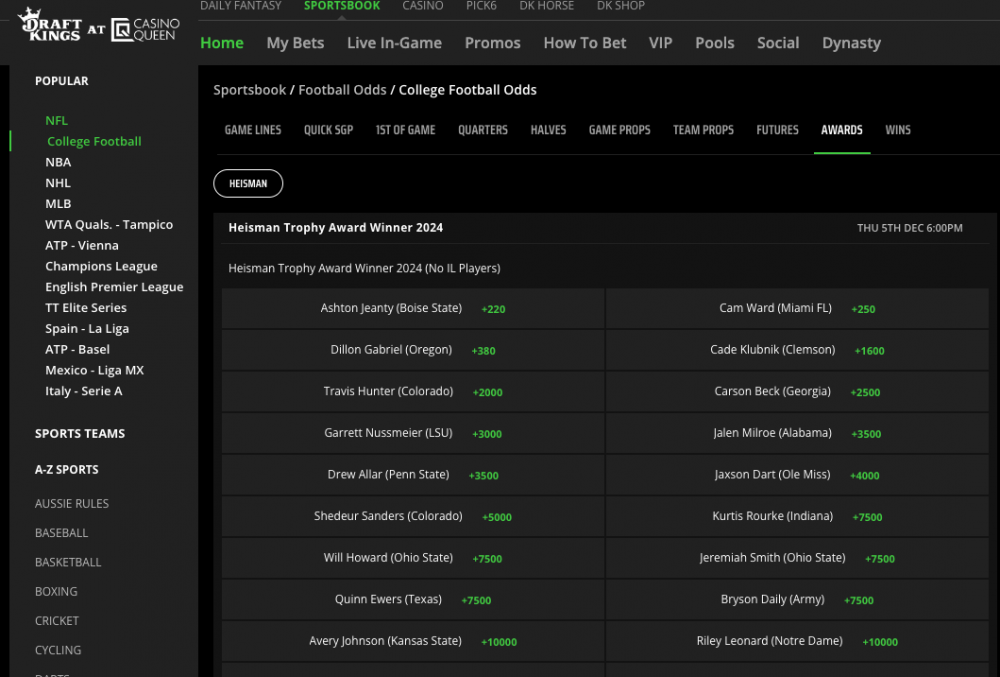Select NFL in the Popular sidebar
The width and height of the screenshot is (1000, 677).
coord(56,120)
